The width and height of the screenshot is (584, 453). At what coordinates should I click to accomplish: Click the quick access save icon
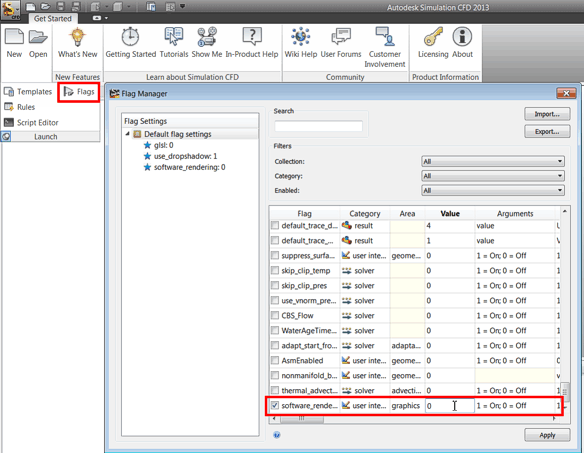pos(60,6)
